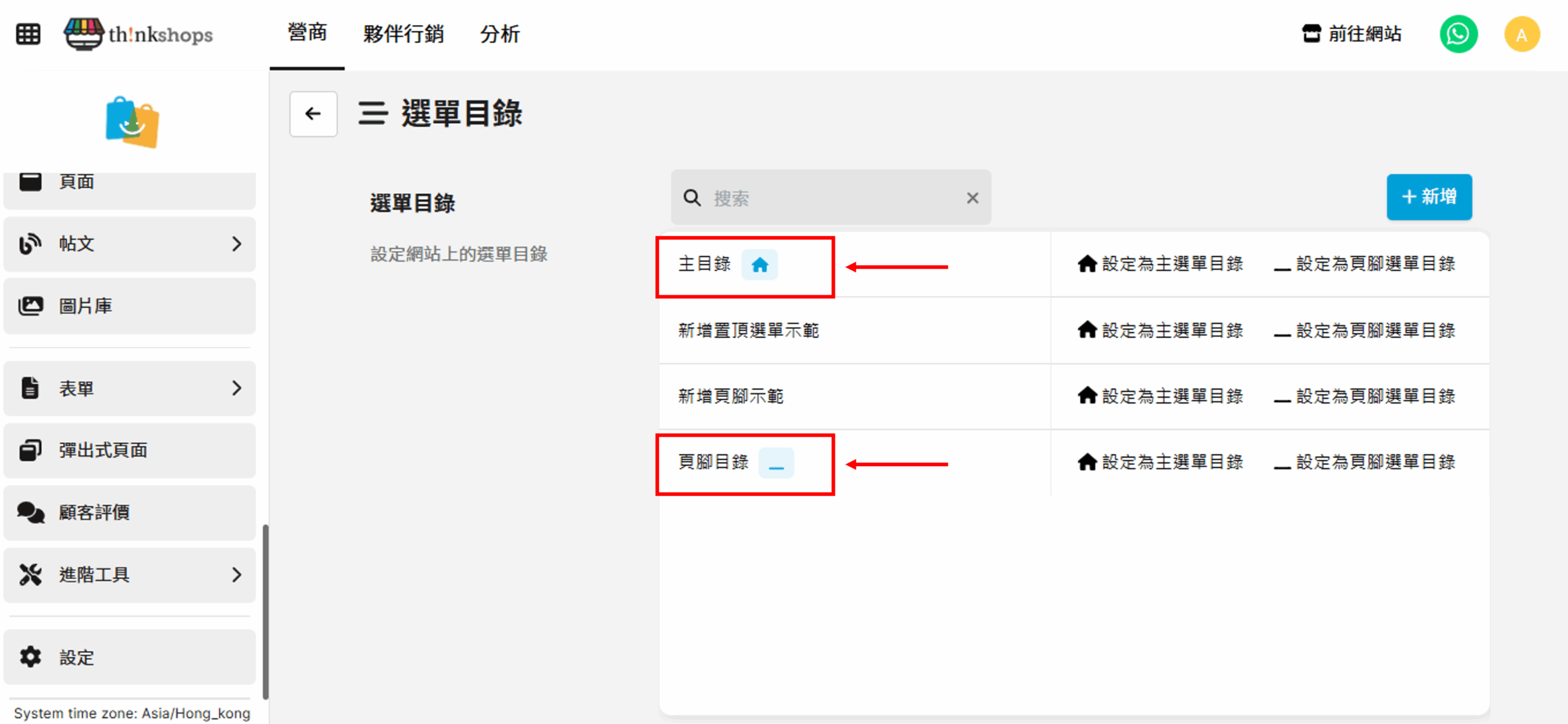This screenshot has height=724, width=1568.
Task: Click the back arrow button
Action: click(313, 114)
